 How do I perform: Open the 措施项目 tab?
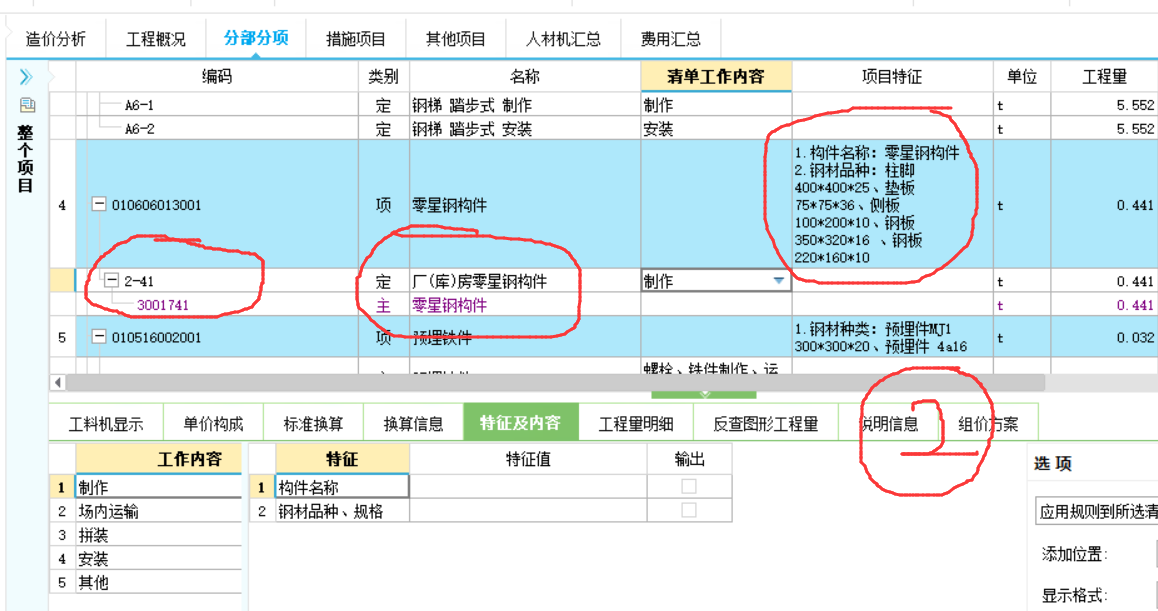[356, 38]
